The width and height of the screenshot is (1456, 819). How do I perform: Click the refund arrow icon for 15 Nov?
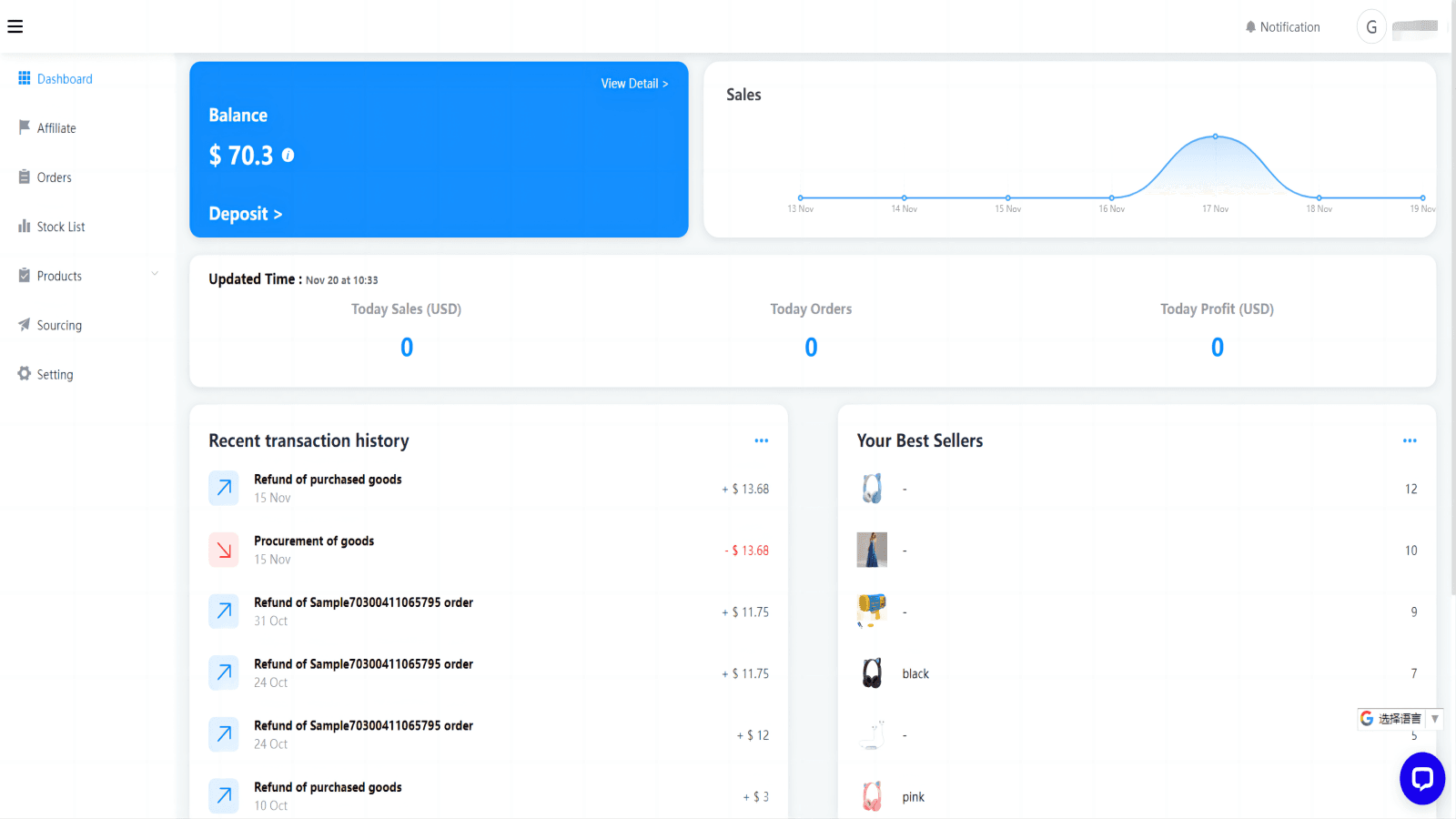coord(223,488)
